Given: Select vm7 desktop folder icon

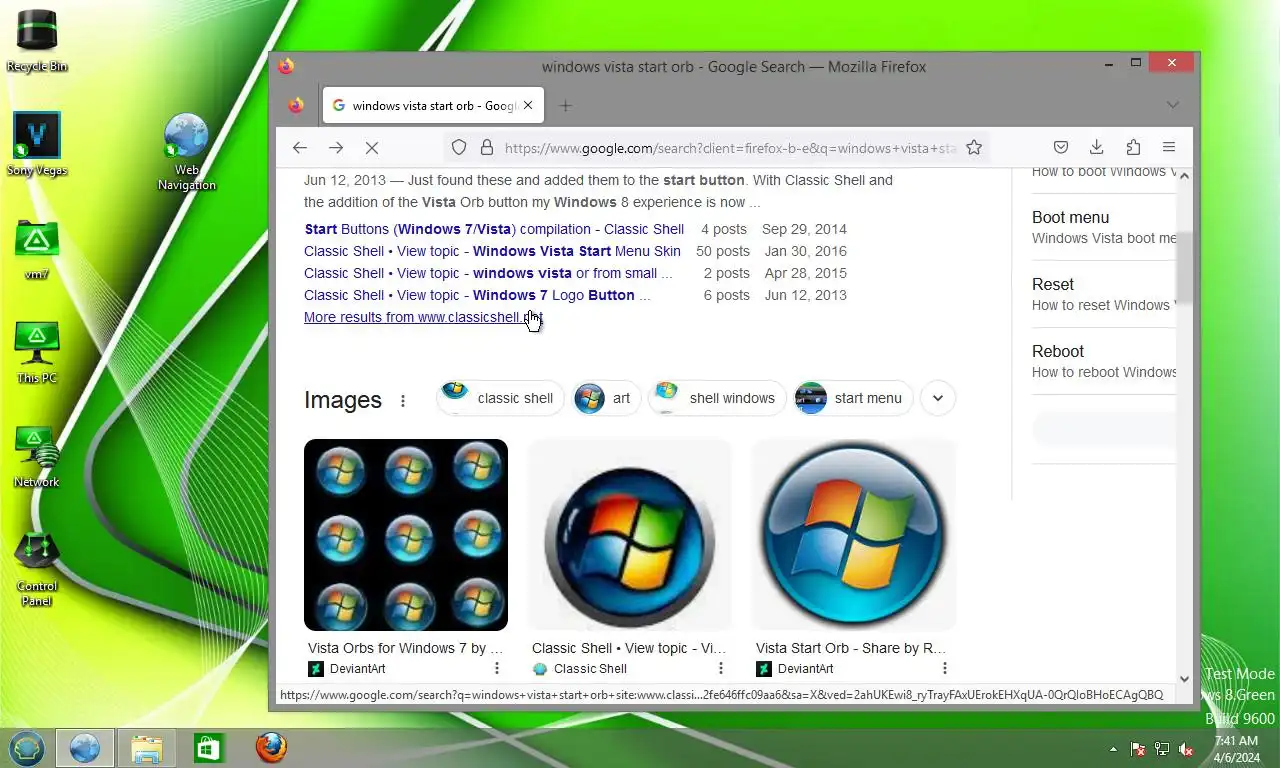Looking at the screenshot, I should point(37,250).
